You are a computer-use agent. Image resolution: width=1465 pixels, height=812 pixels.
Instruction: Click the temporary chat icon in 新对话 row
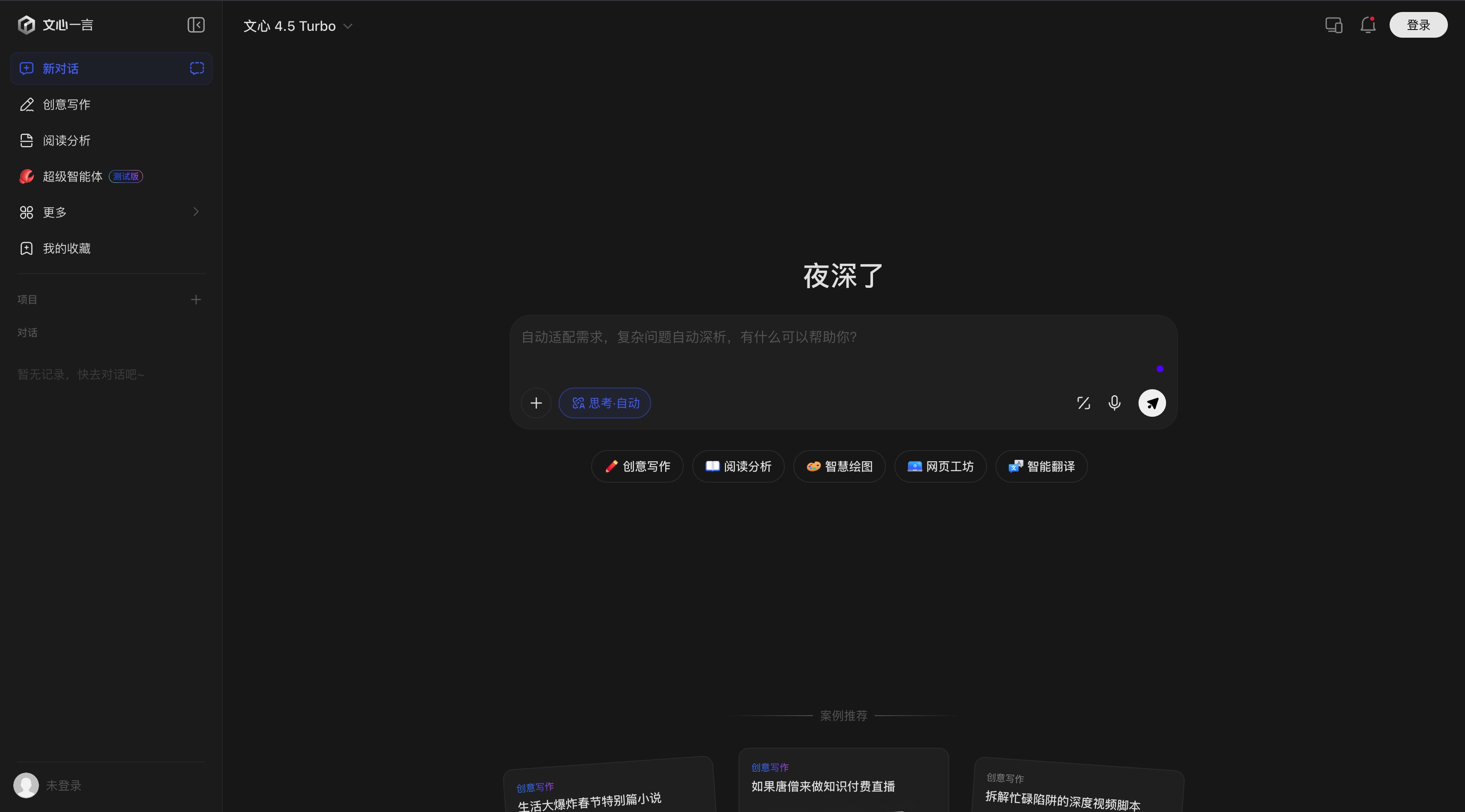197,68
